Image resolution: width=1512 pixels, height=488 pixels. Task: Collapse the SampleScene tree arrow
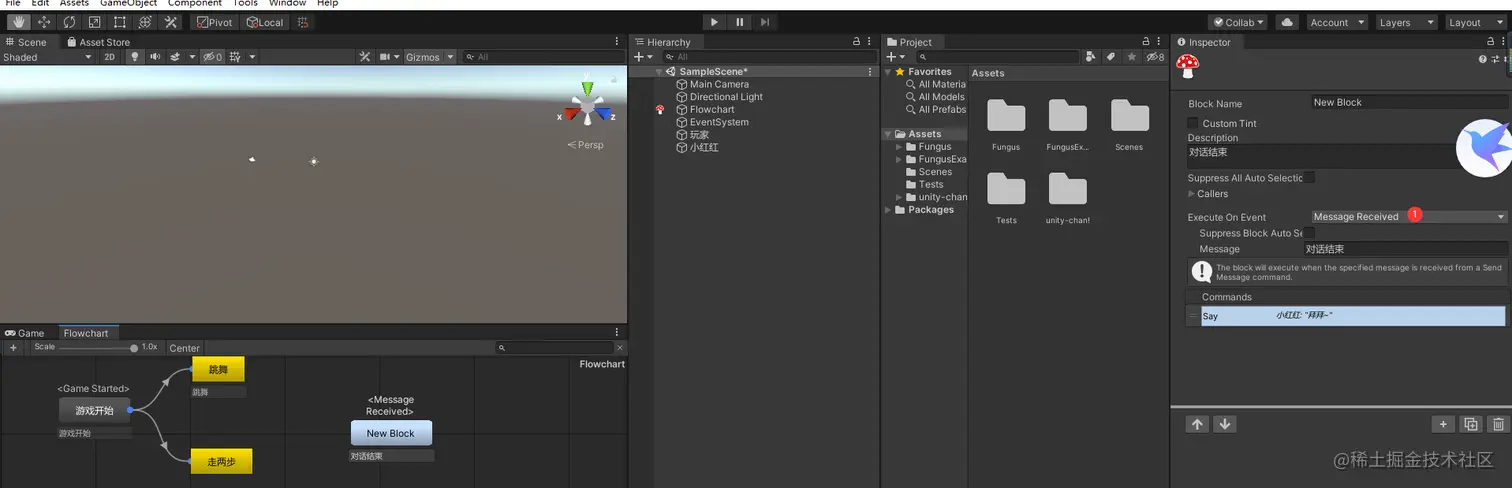click(659, 72)
